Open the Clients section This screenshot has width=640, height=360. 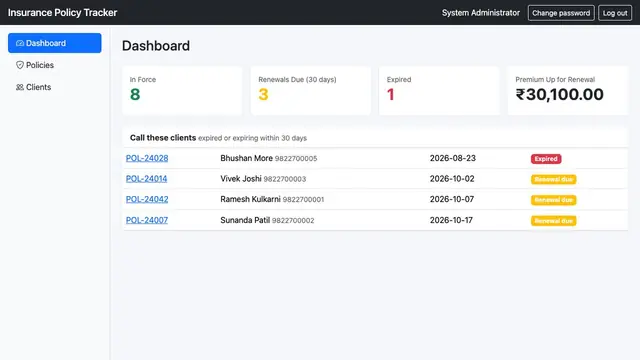coord(55,87)
